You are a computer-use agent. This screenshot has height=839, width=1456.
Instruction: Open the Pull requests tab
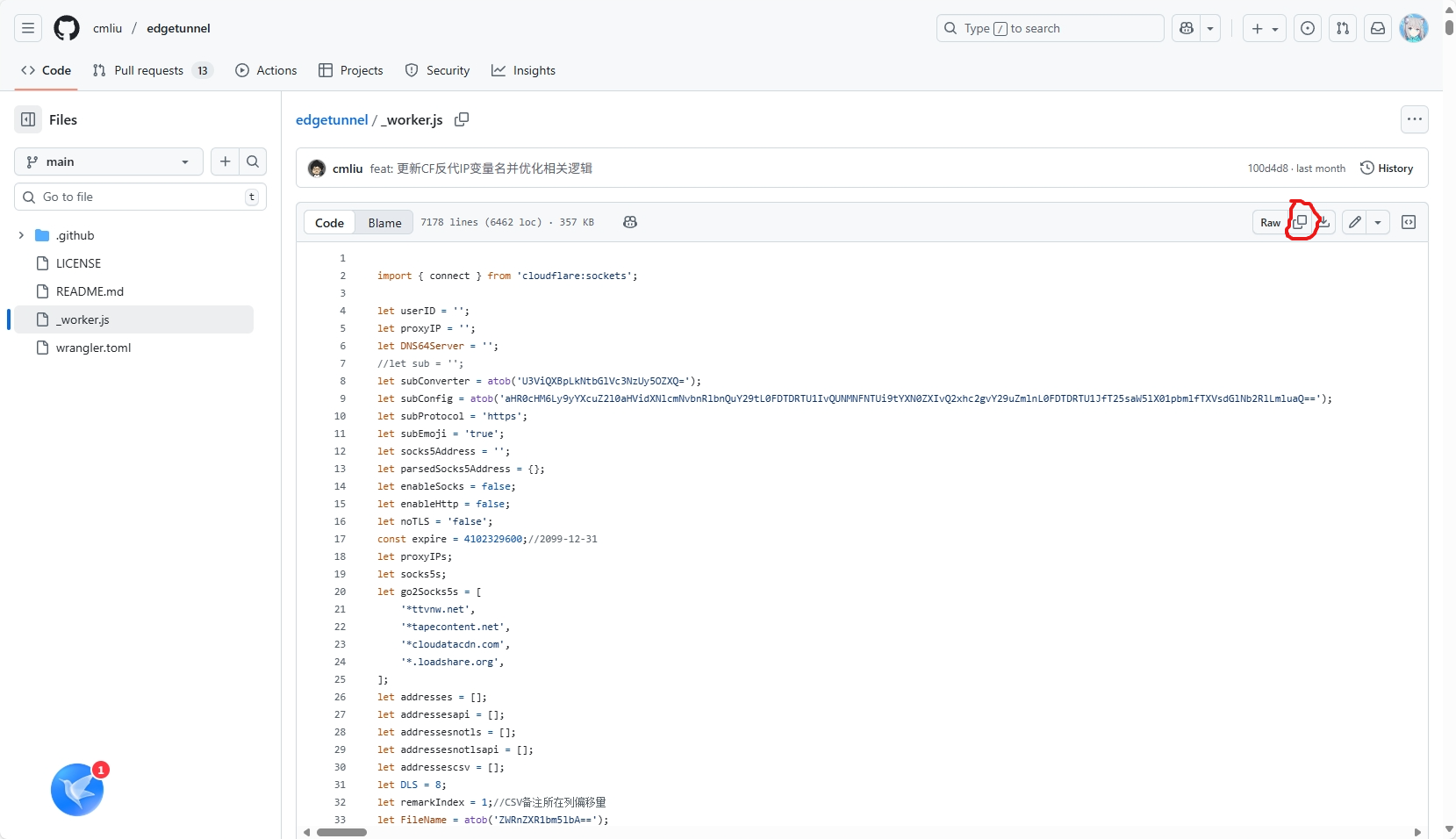tap(149, 70)
